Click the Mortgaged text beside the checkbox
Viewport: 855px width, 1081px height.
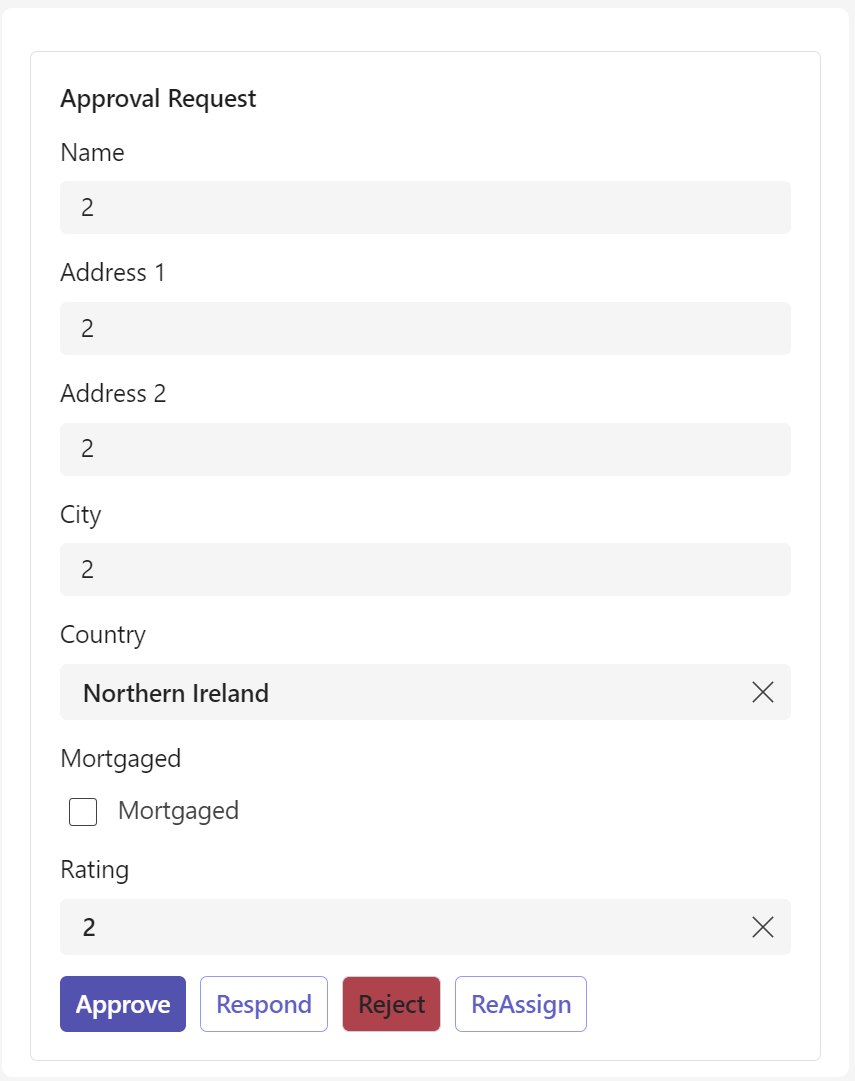coord(178,810)
